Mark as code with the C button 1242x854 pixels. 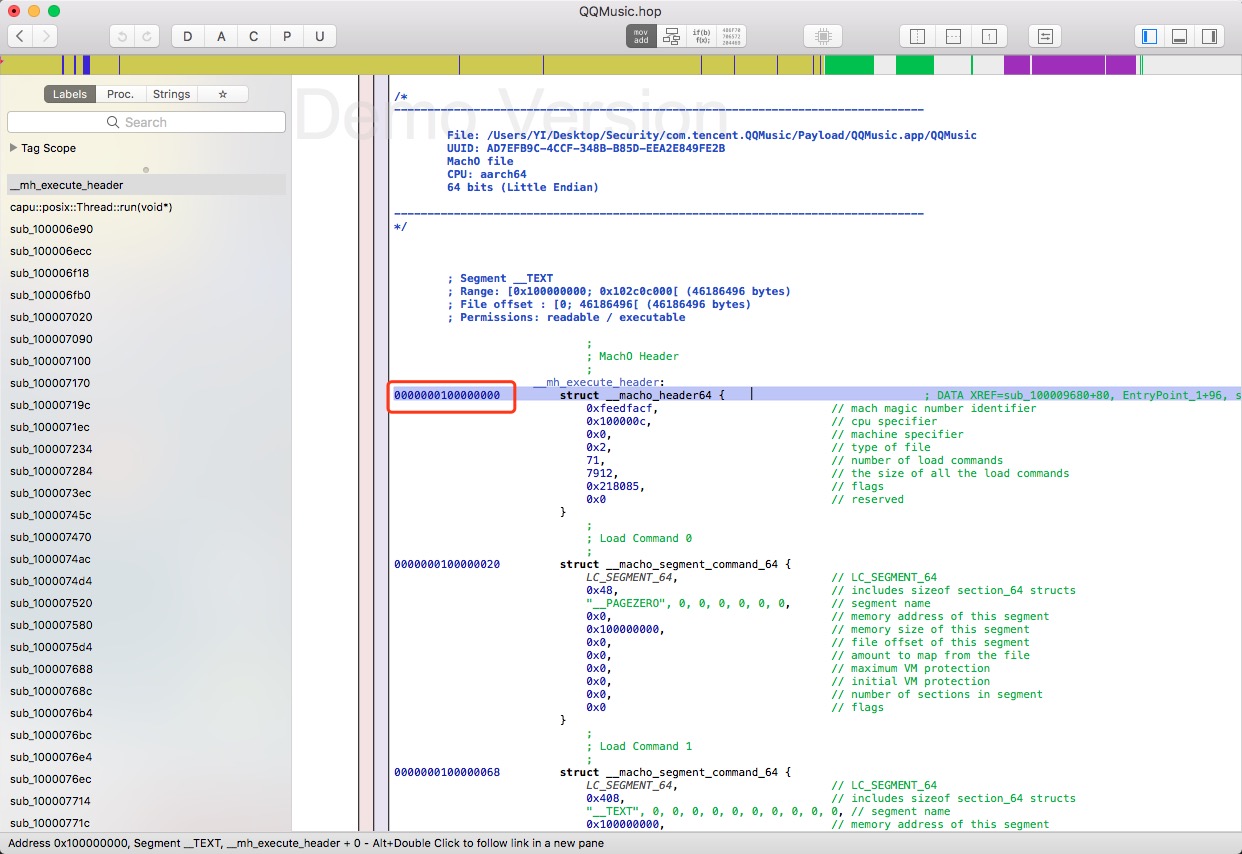click(254, 36)
